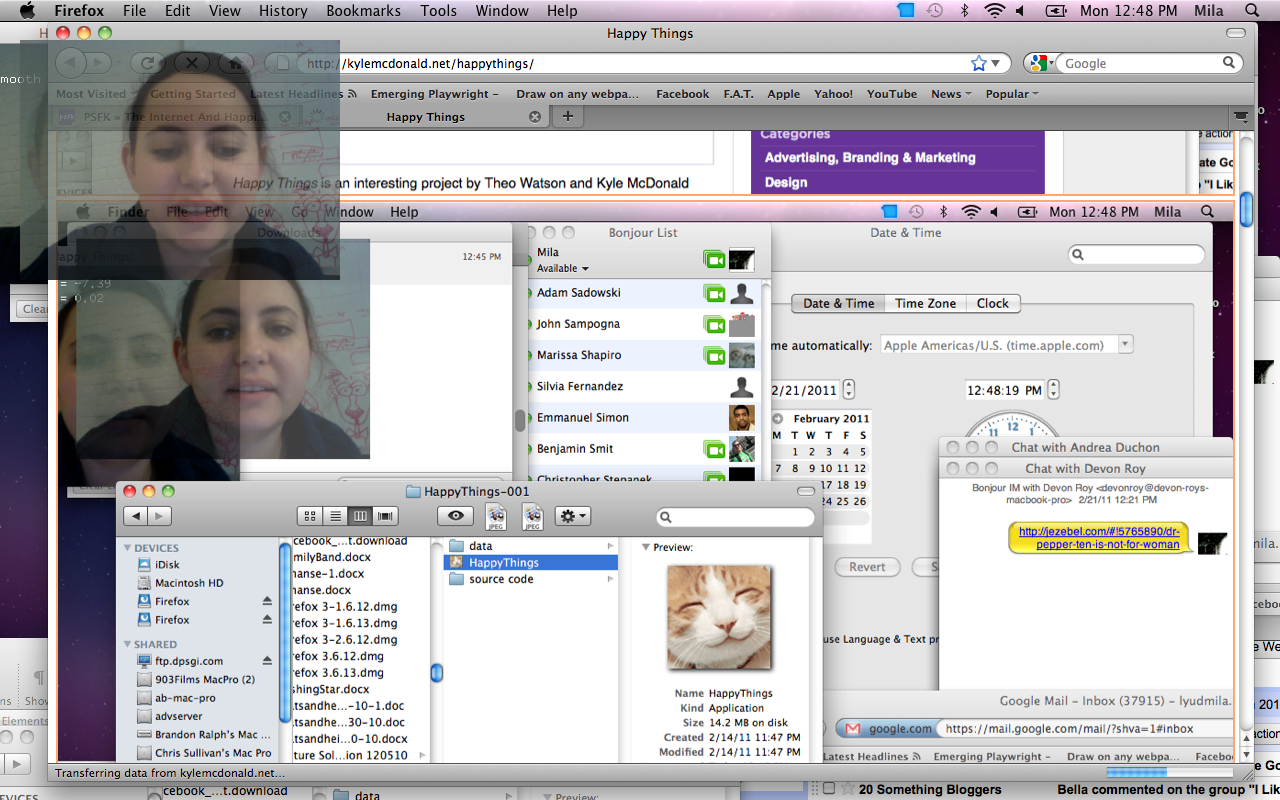Image resolution: width=1280 pixels, height=800 pixels.
Task: Open a new tab with the plus button
Action: [567, 117]
